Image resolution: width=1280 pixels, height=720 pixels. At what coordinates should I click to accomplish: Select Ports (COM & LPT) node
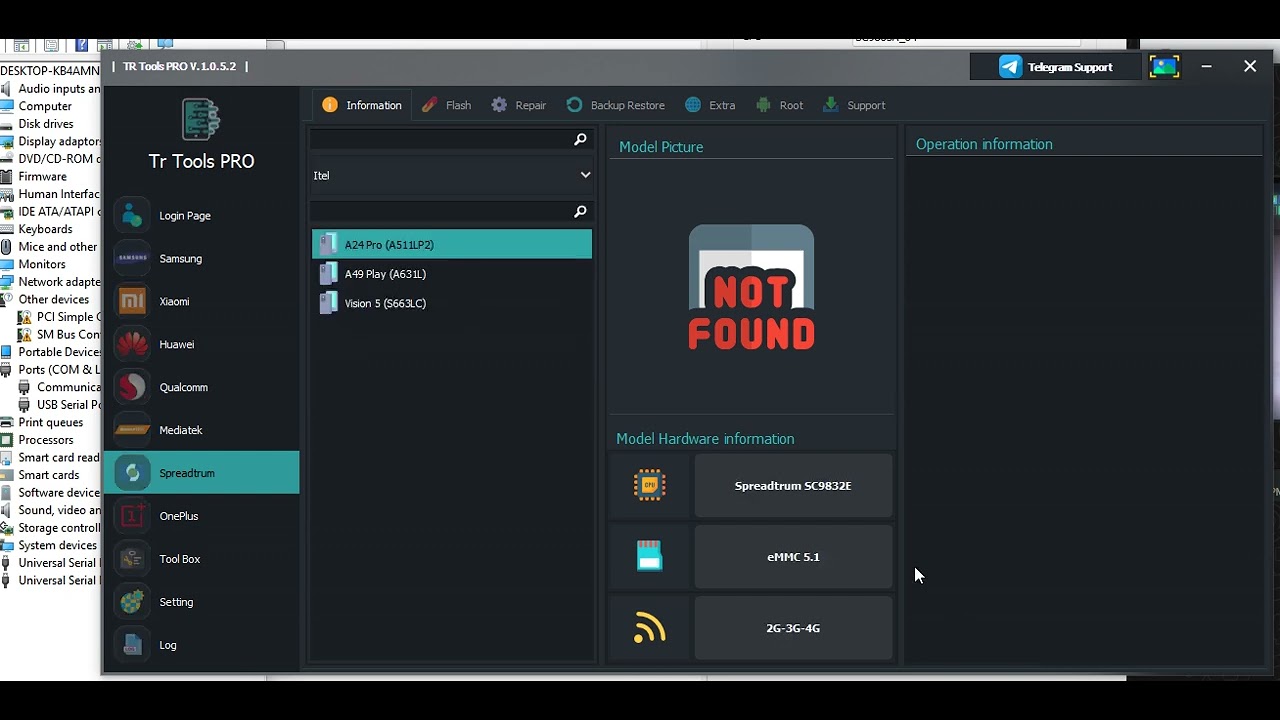click(x=59, y=369)
